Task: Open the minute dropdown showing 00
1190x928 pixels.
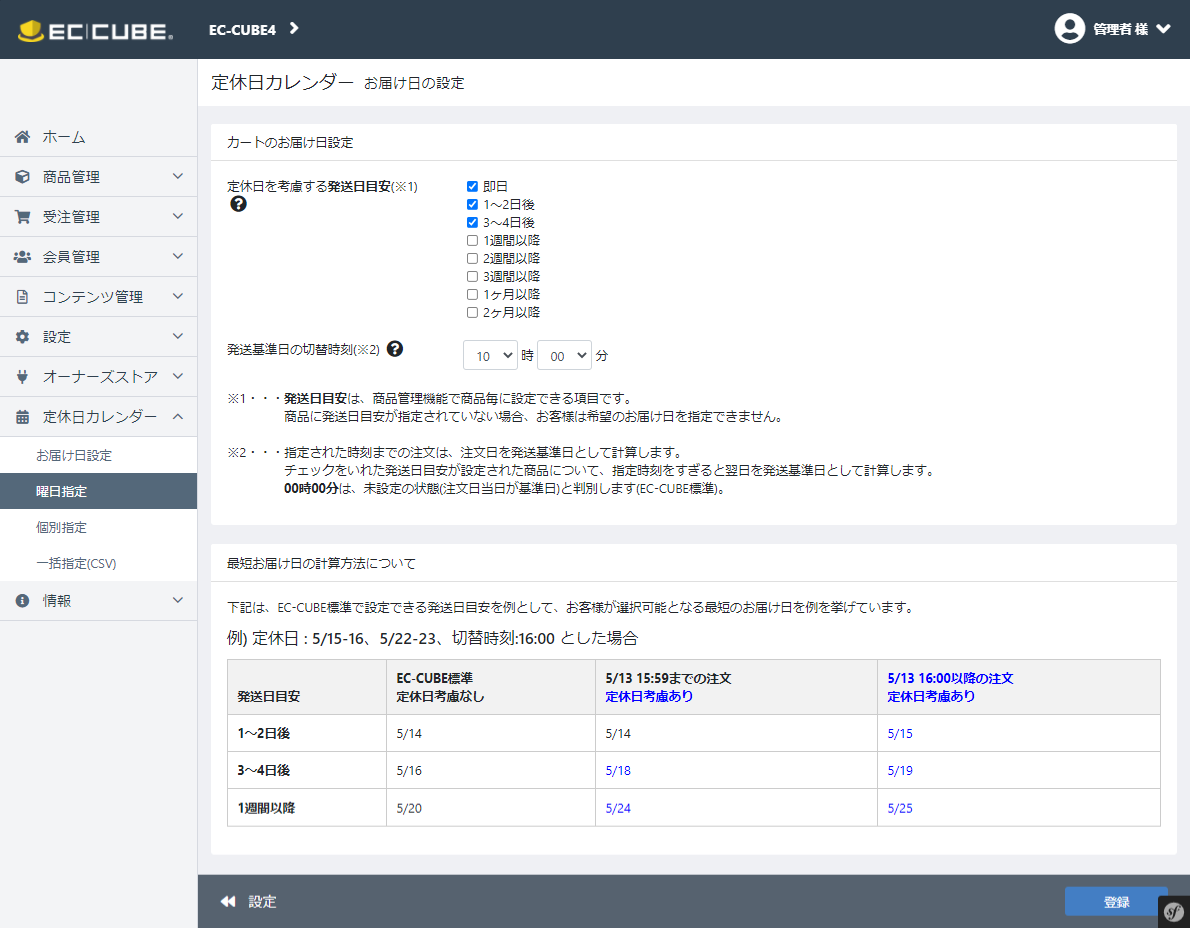Action: tap(564, 356)
